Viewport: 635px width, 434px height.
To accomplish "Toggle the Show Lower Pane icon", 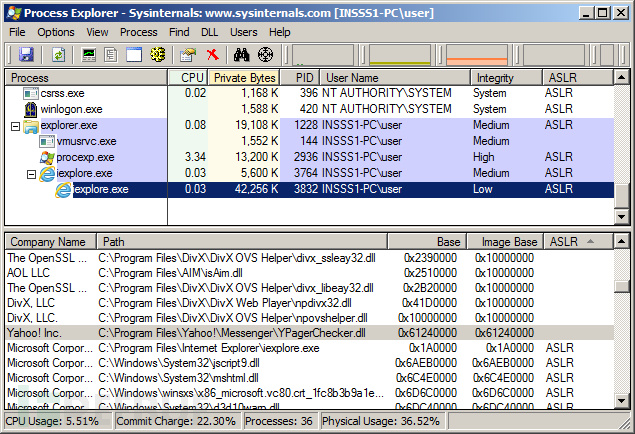I will (x=134, y=55).
